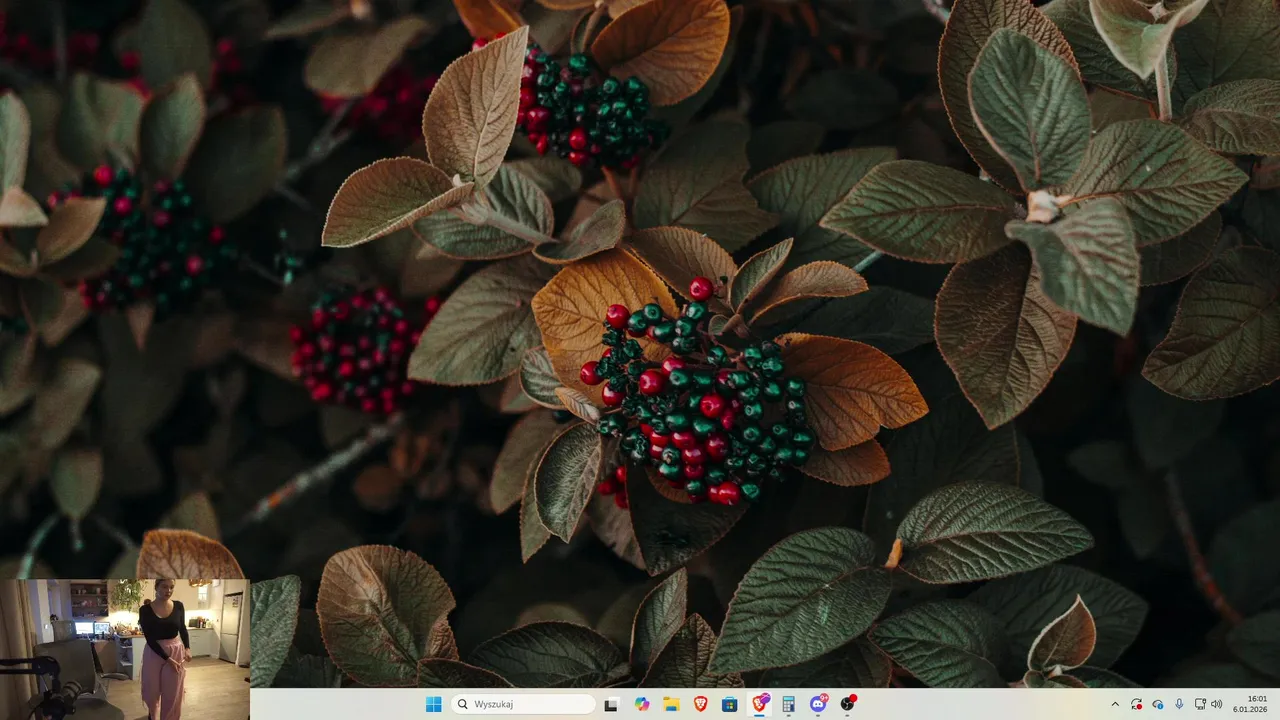Screen dimensions: 1280x720
Task: Open File Explorer from the taskbar
Action: (x=671, y=704)
